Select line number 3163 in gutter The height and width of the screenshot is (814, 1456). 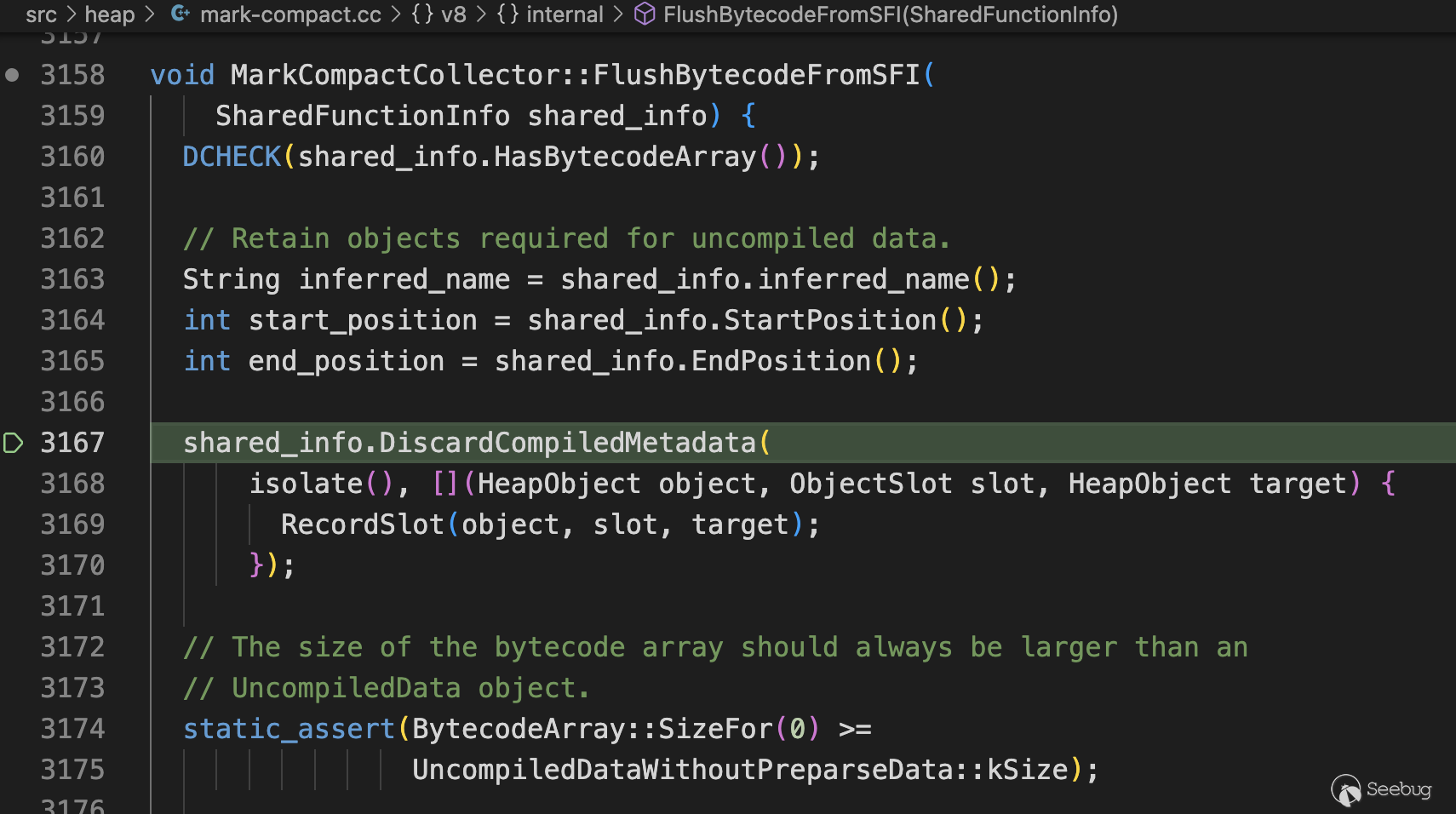click(x=72, y=279)
